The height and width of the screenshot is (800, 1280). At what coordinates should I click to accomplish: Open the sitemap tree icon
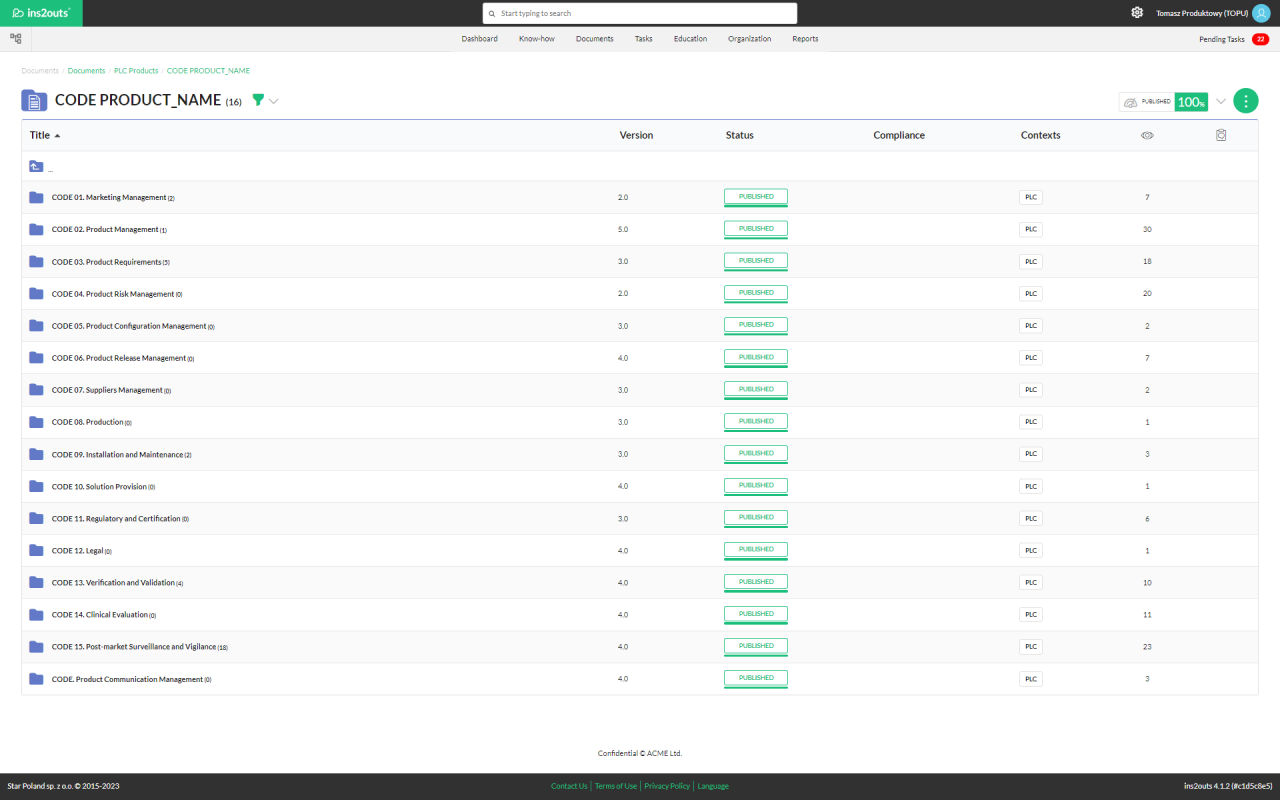tap(16, 39)
